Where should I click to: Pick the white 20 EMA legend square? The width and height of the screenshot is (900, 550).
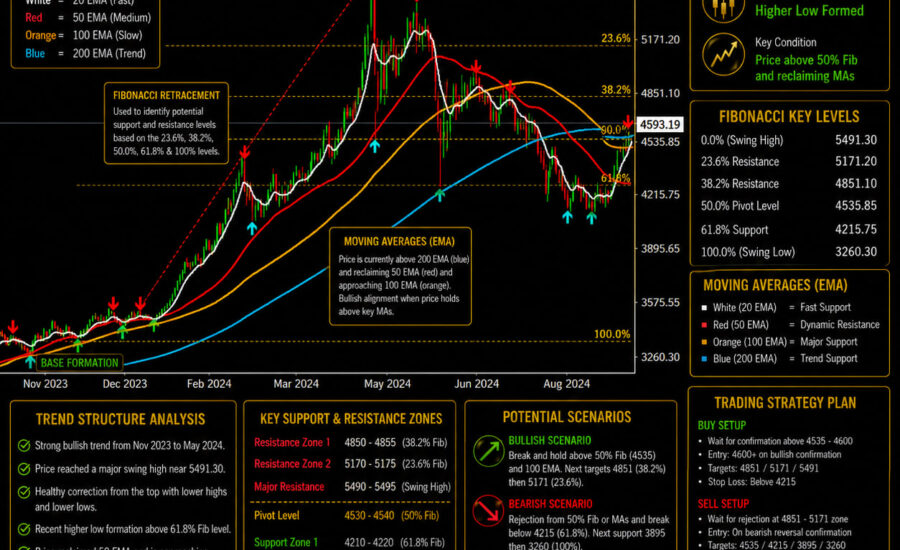704,308
